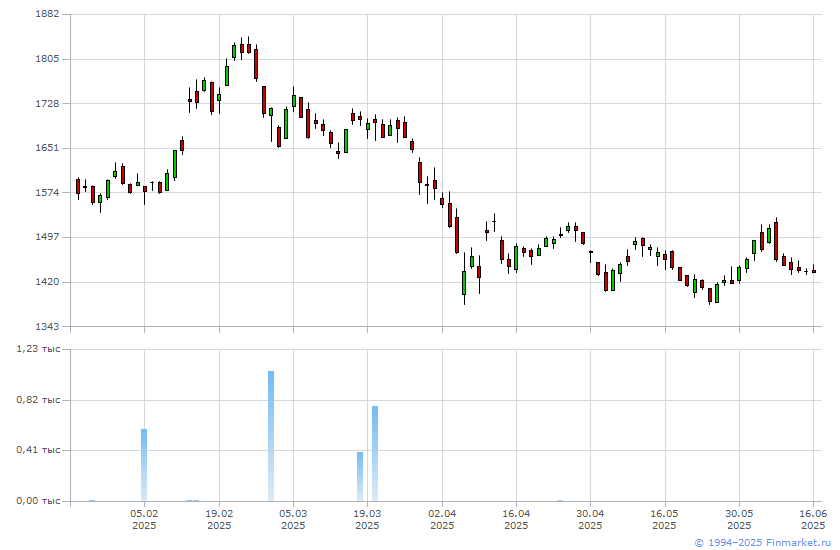Click the 0,82 тыс volume label
840x550 pixels.
pos(38,400)
